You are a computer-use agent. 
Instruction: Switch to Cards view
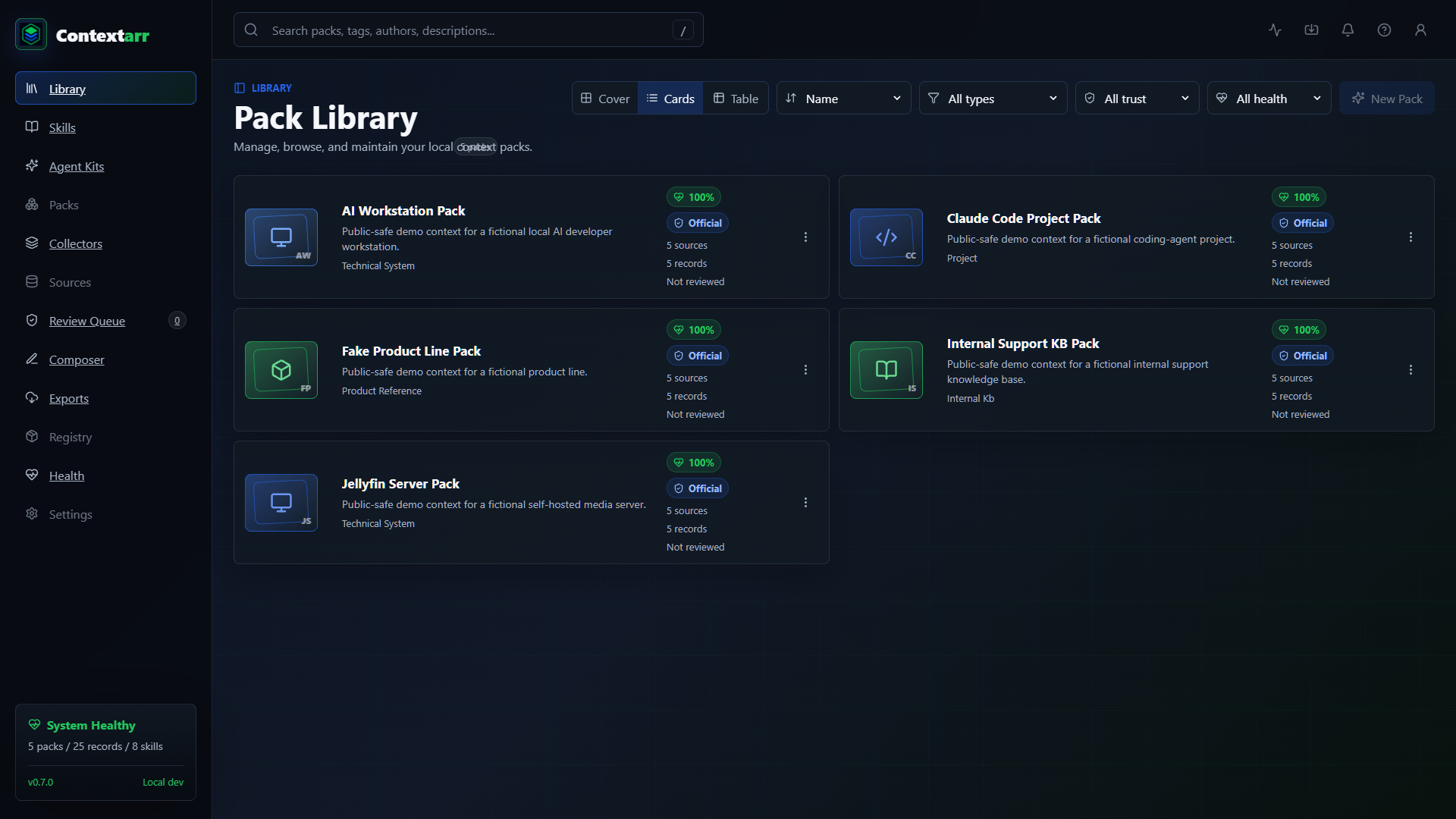pos(670,99)
